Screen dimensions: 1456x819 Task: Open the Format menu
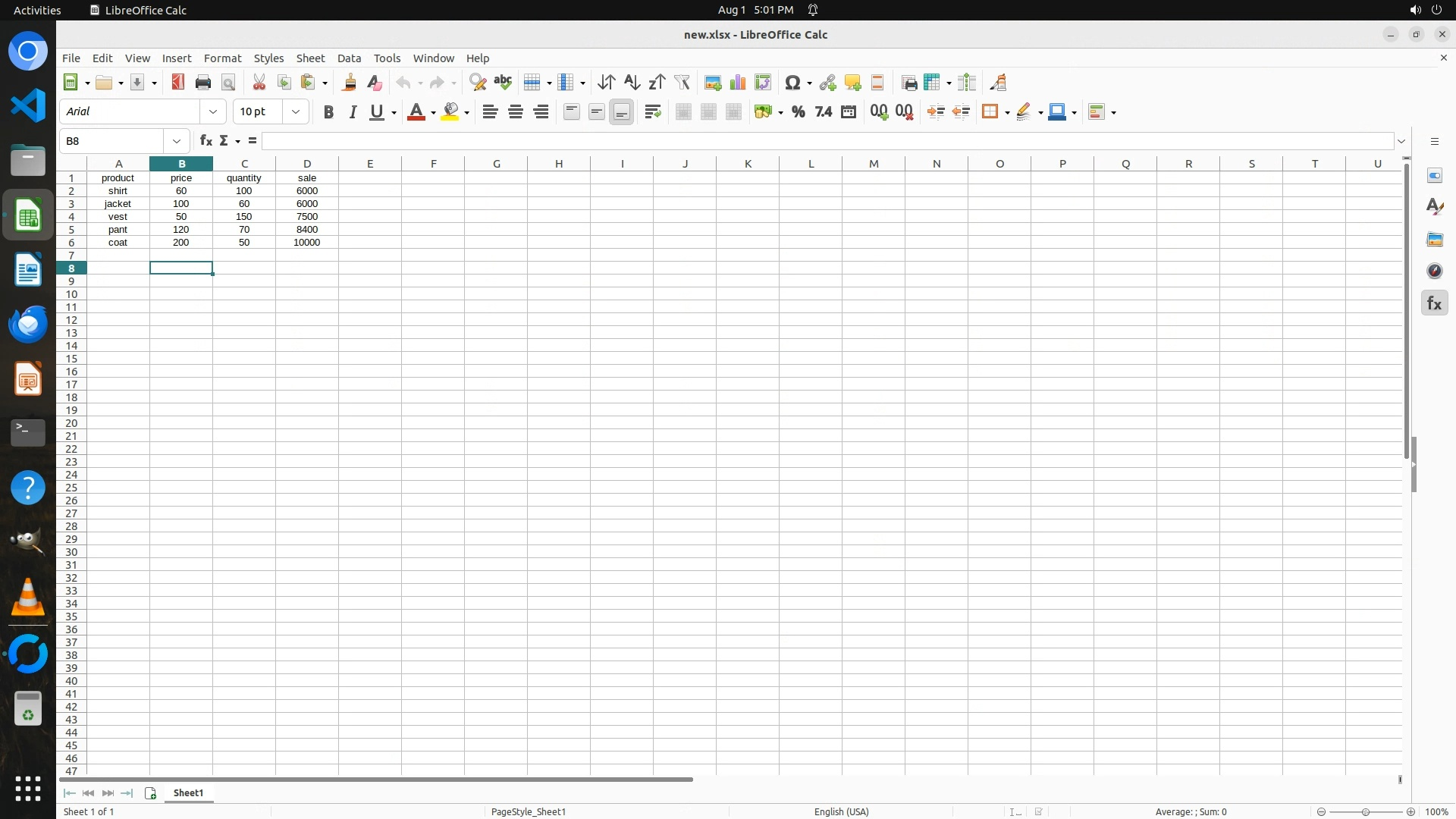[222, 58]
